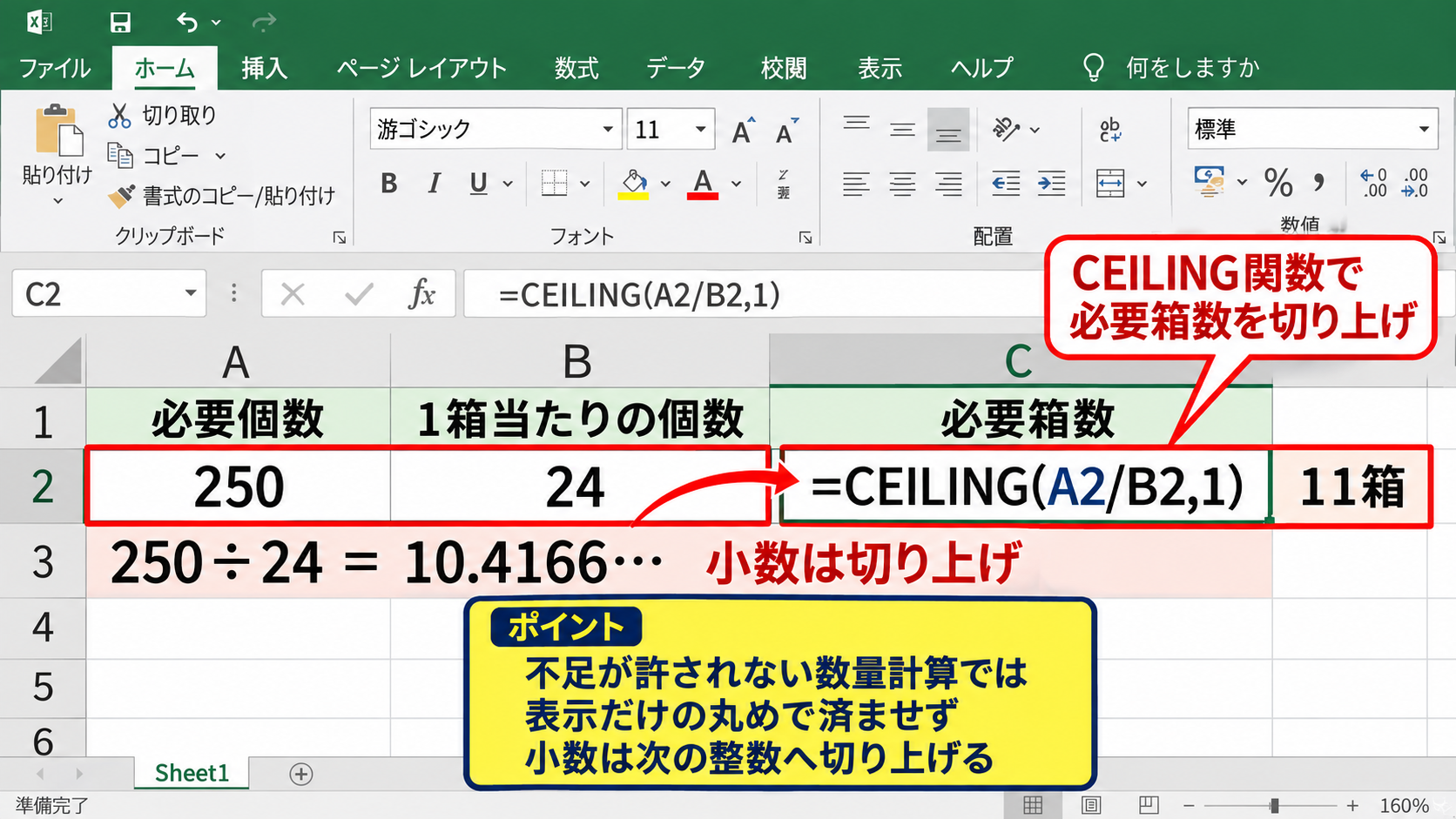
Task: Click the new sheet plus button
Action: click(x=301, y=774)
